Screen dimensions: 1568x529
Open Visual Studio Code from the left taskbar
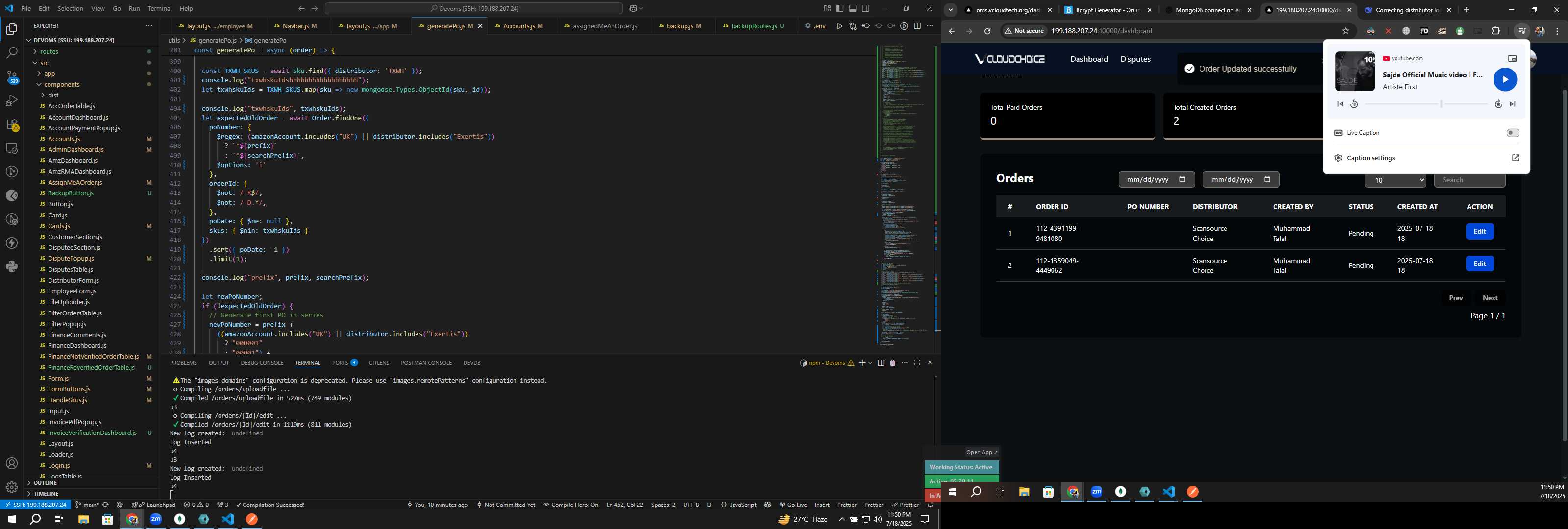pyautogui.click(x=228, y=519)
